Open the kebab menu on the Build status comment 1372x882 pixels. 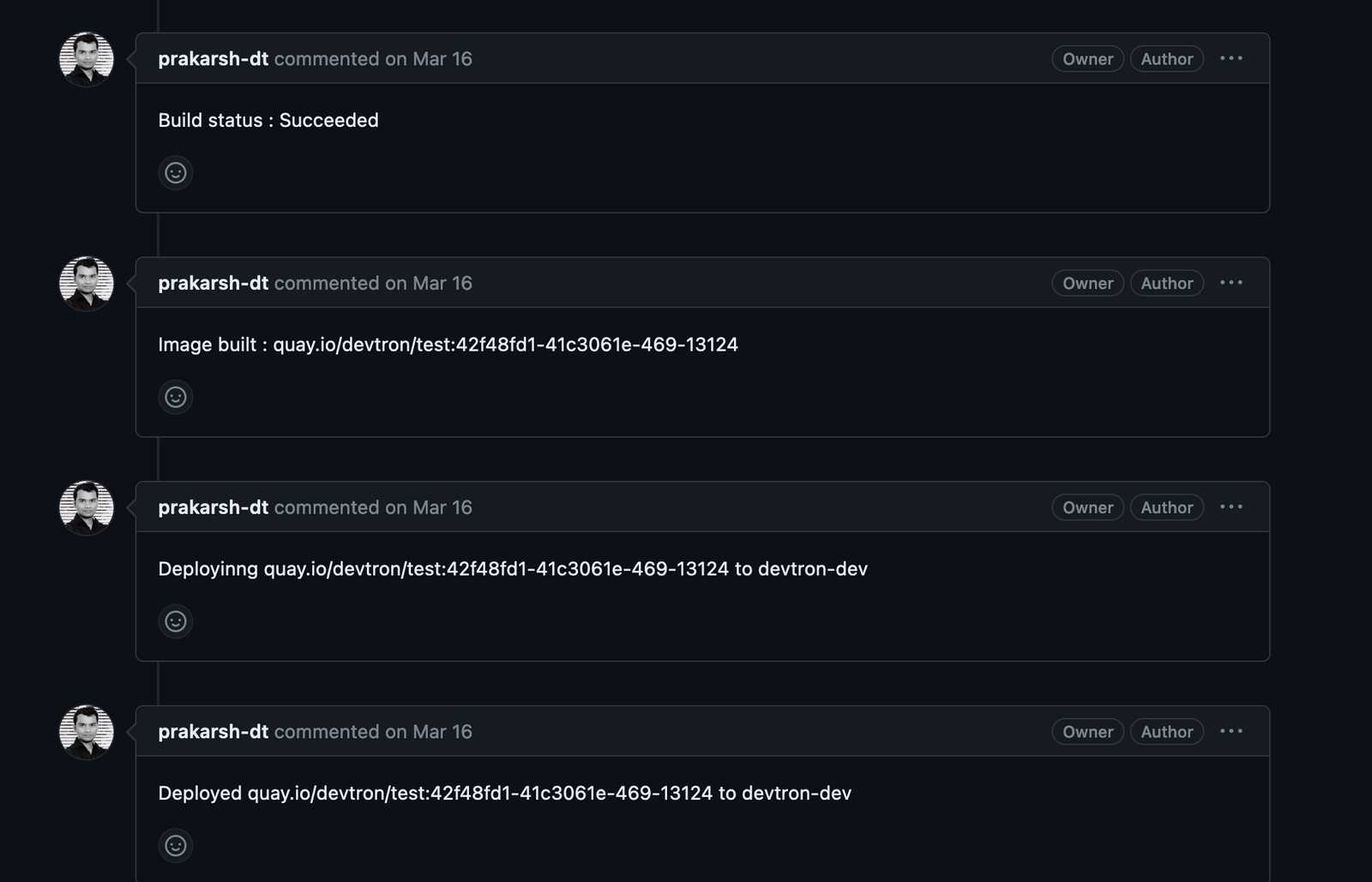tap(1231, 58)
